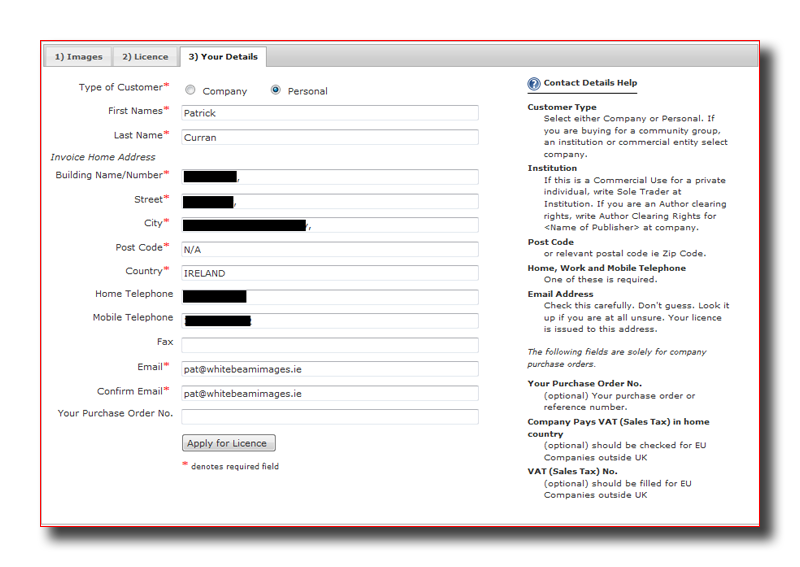The image size is (800, 567).
Task: Select the Company radio button
Action: (190, 90)
